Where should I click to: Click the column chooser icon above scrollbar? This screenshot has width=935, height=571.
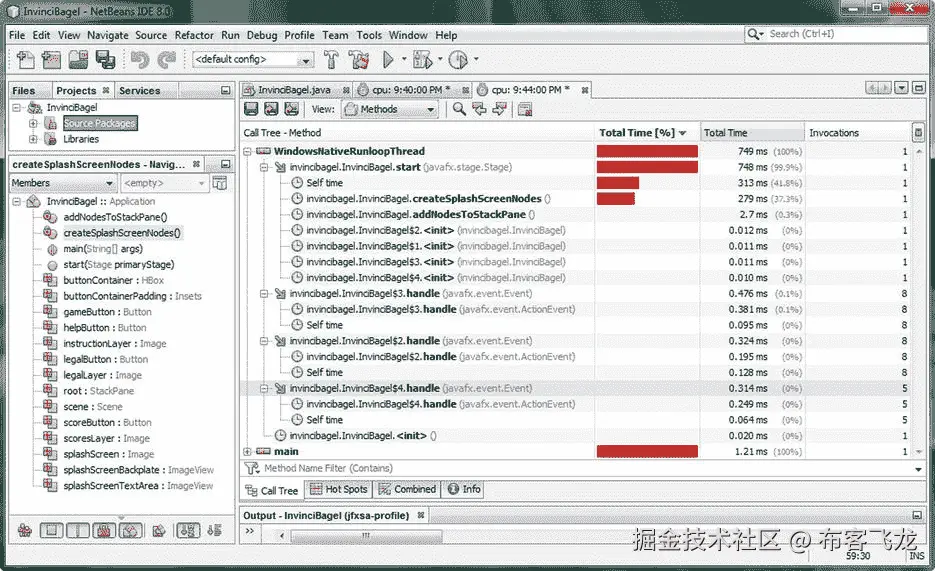(x=918, y=132)
